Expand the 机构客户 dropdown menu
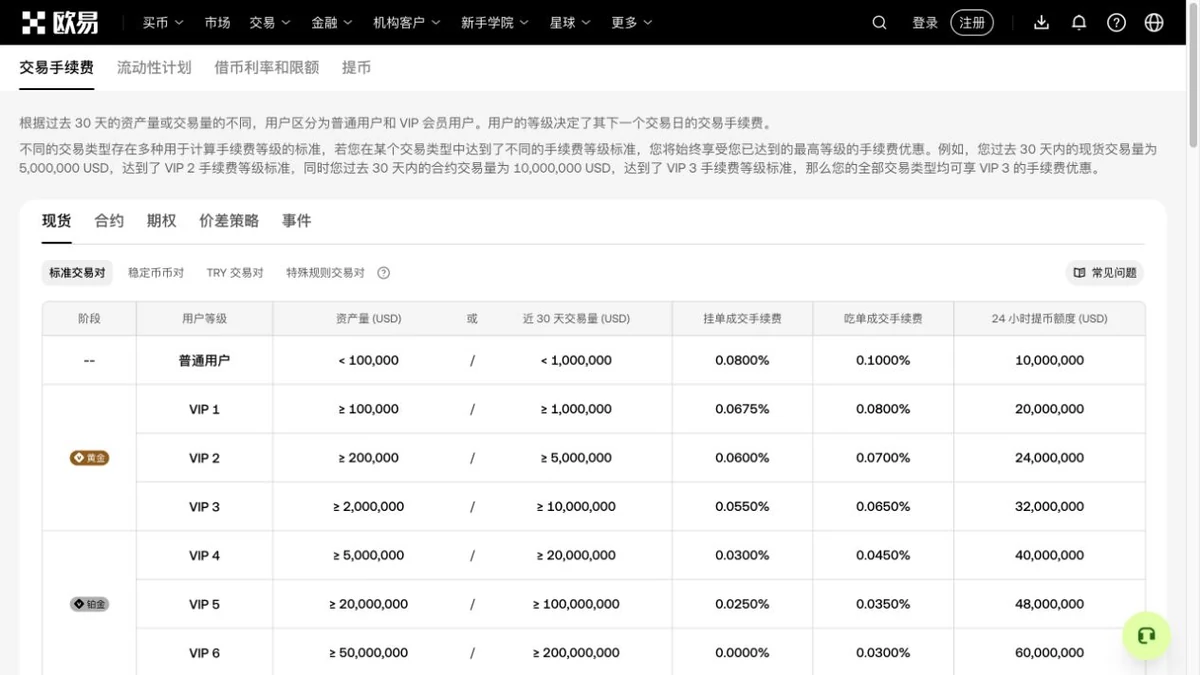This screenshot has height=675, width=1200. (x=407, y=22)
